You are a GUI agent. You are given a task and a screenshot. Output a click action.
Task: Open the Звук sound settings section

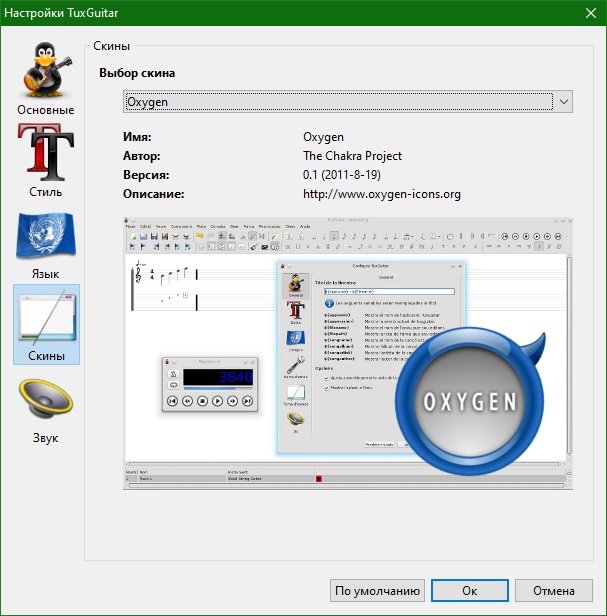46,407
